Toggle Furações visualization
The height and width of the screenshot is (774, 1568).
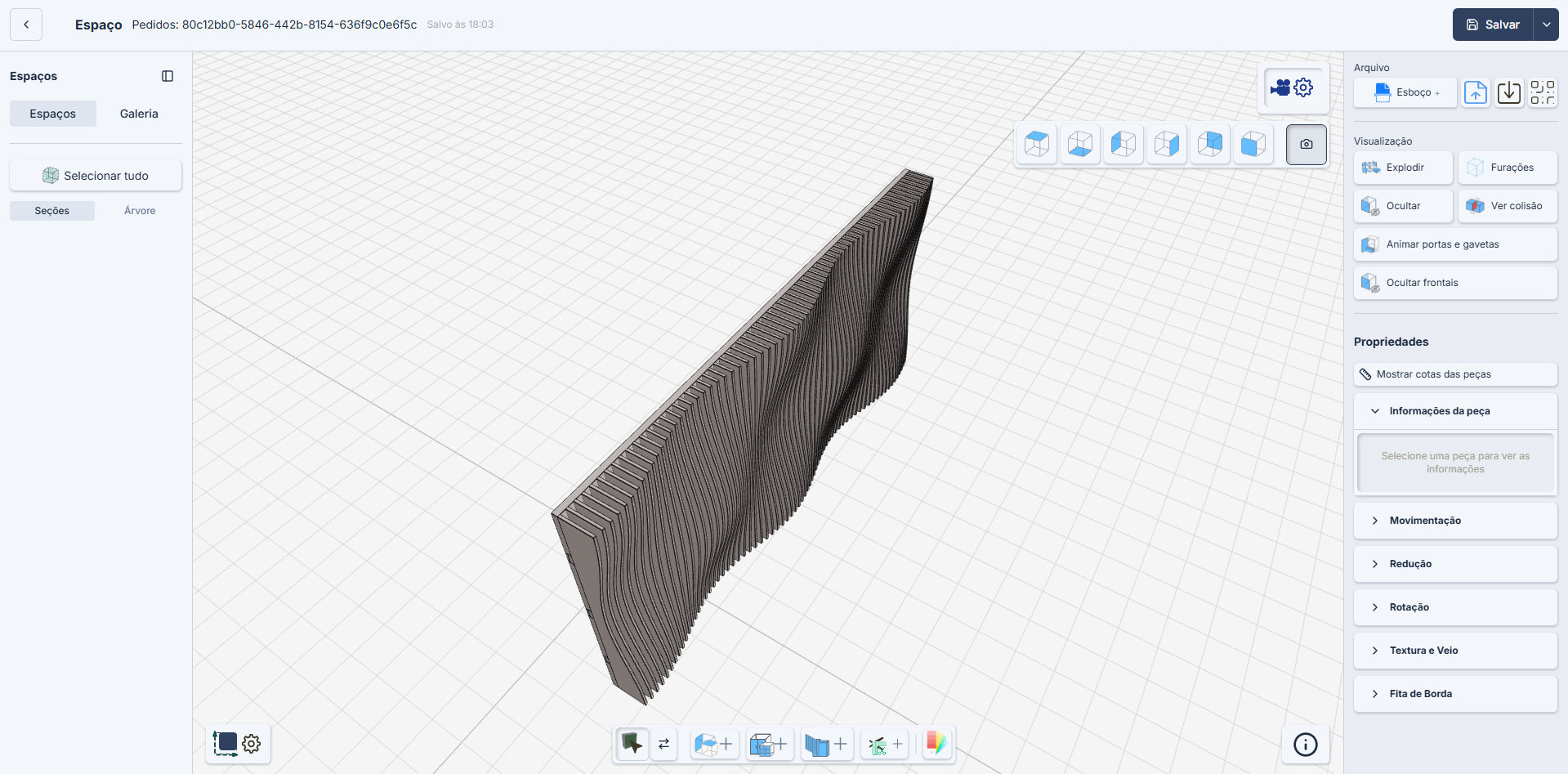tap(1508, 168)
